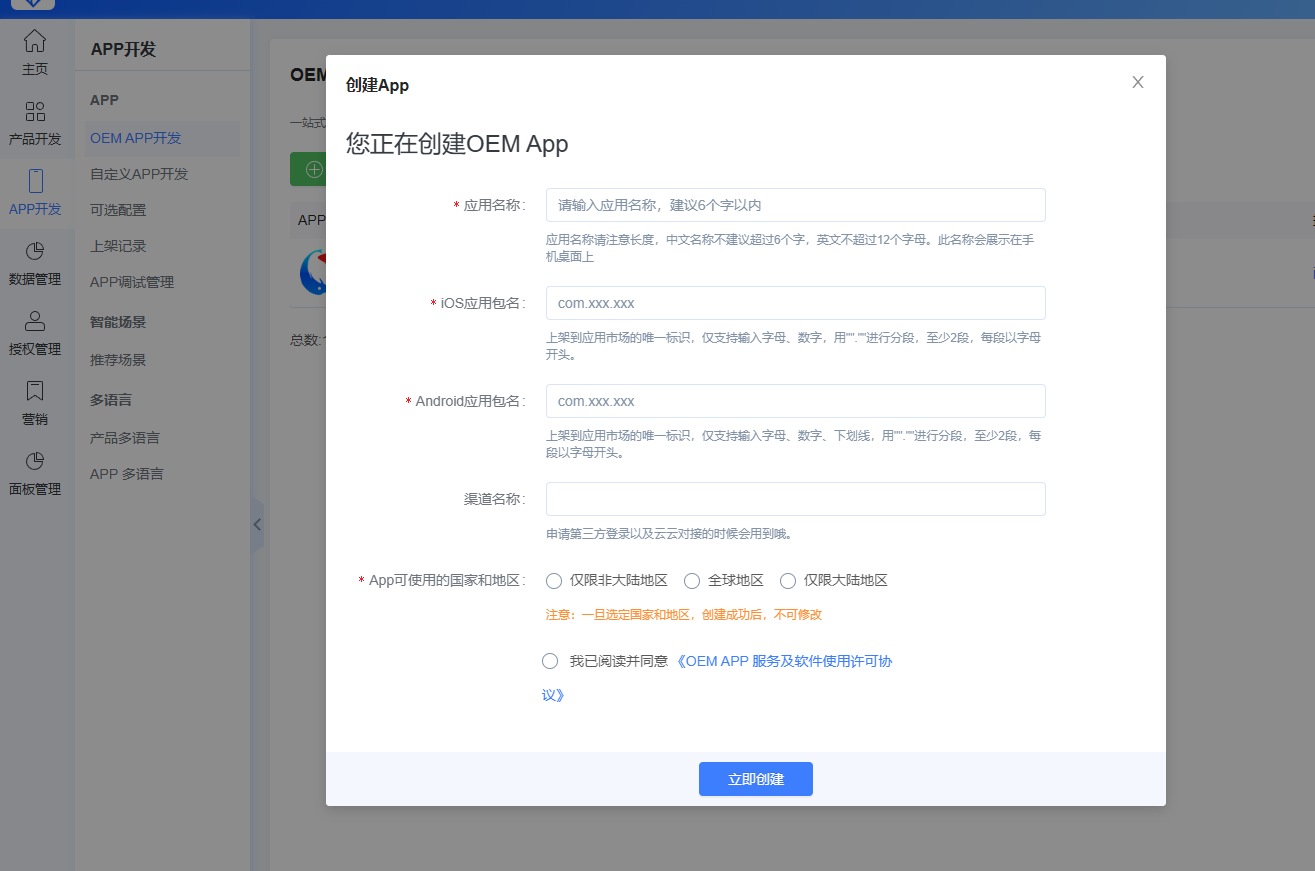
Task: Open 授权管理 person icon
Action: [x=35, y=321]
